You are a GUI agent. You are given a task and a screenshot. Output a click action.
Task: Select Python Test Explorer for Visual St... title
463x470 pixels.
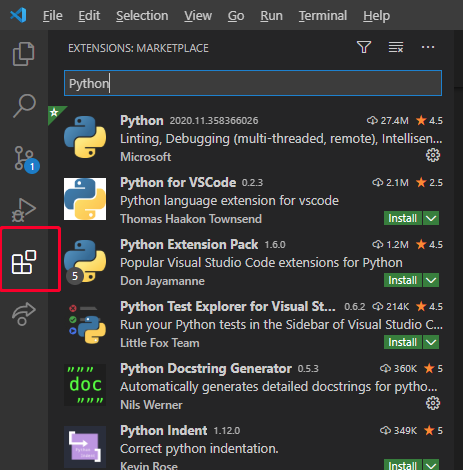click(228, 306)
